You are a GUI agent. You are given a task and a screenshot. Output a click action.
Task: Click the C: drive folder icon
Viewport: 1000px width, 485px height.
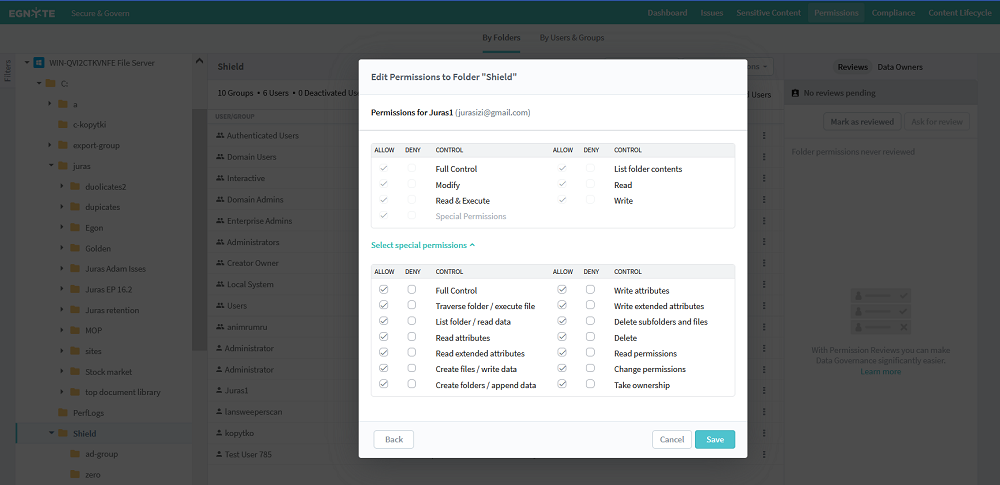pos(50,83)
